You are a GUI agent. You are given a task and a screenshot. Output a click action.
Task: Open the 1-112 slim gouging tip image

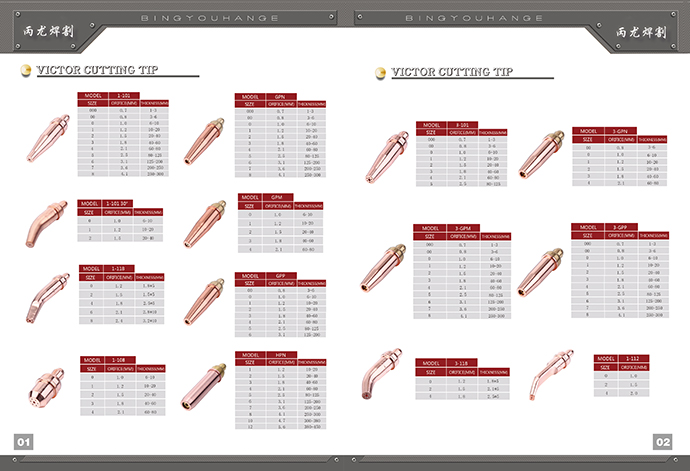[x=551, y=375]
